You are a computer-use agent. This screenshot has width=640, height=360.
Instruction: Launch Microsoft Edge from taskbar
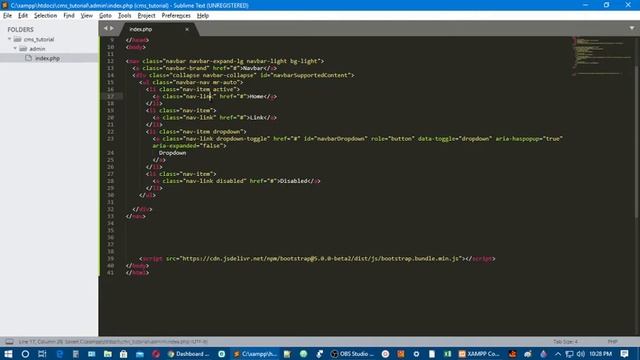[60, 354]
